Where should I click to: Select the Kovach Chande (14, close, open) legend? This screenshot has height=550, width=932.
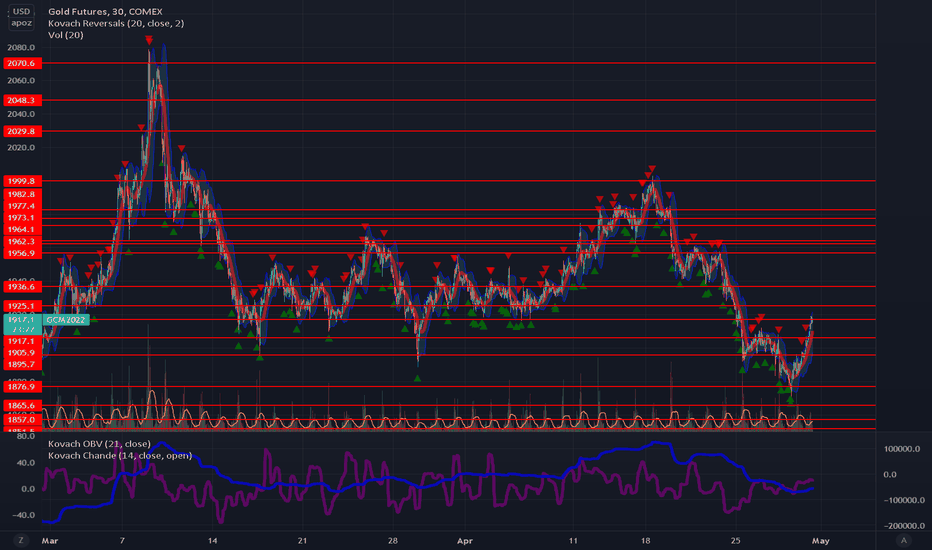click(120, 455)
